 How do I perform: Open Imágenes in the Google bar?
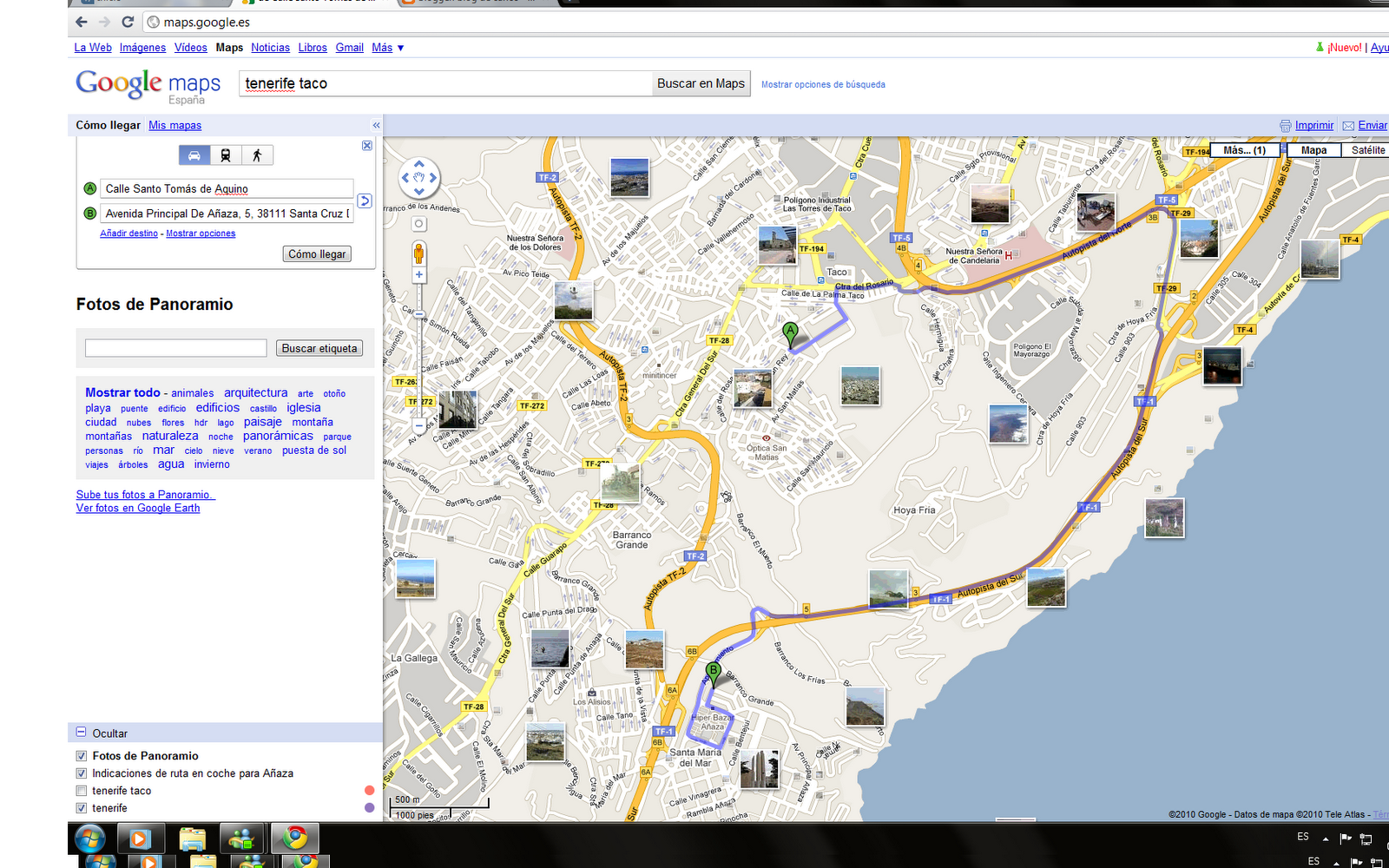pyautogui.click(x=142, y=48)
